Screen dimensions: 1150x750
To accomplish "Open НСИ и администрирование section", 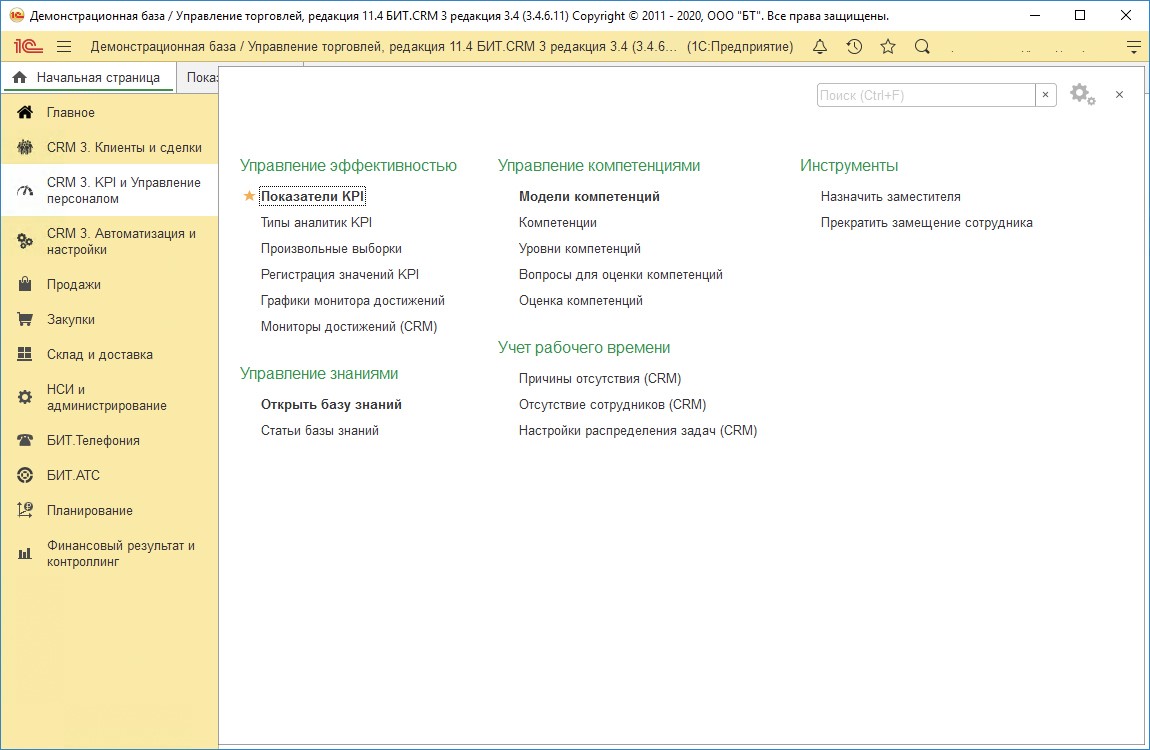I will (109, 397).
